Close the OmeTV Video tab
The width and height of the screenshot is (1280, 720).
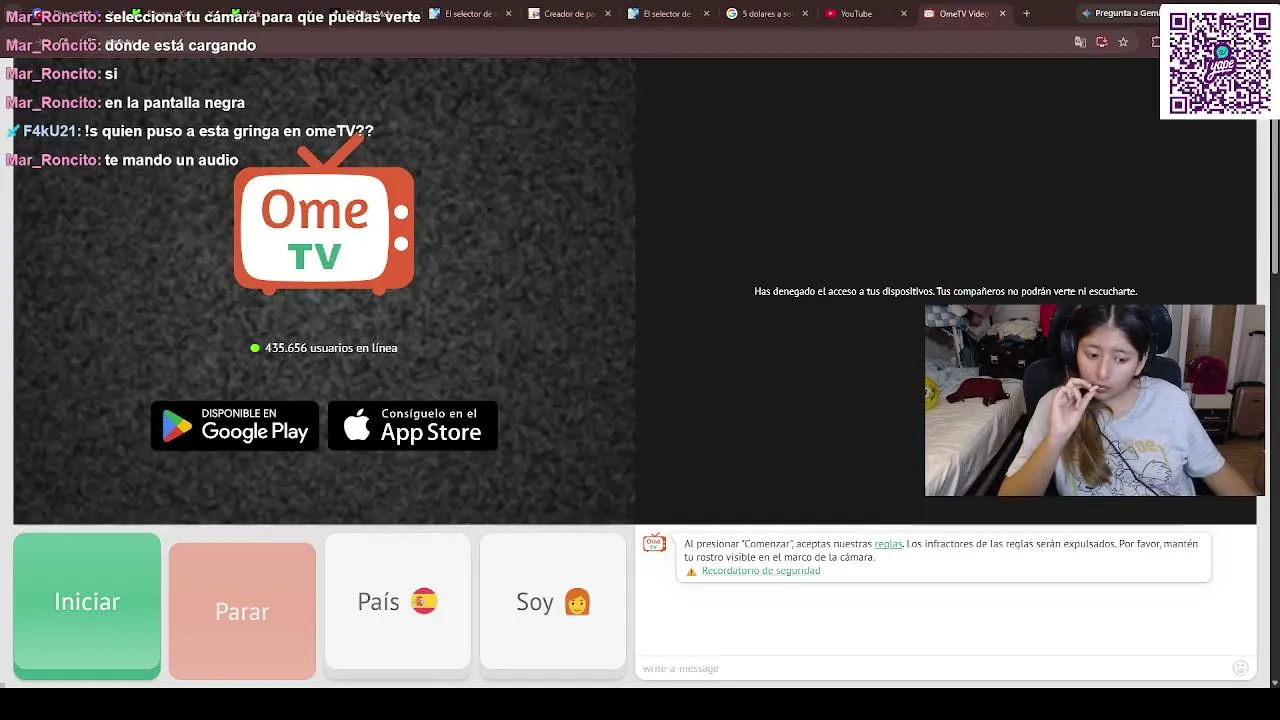[1002, 14]
